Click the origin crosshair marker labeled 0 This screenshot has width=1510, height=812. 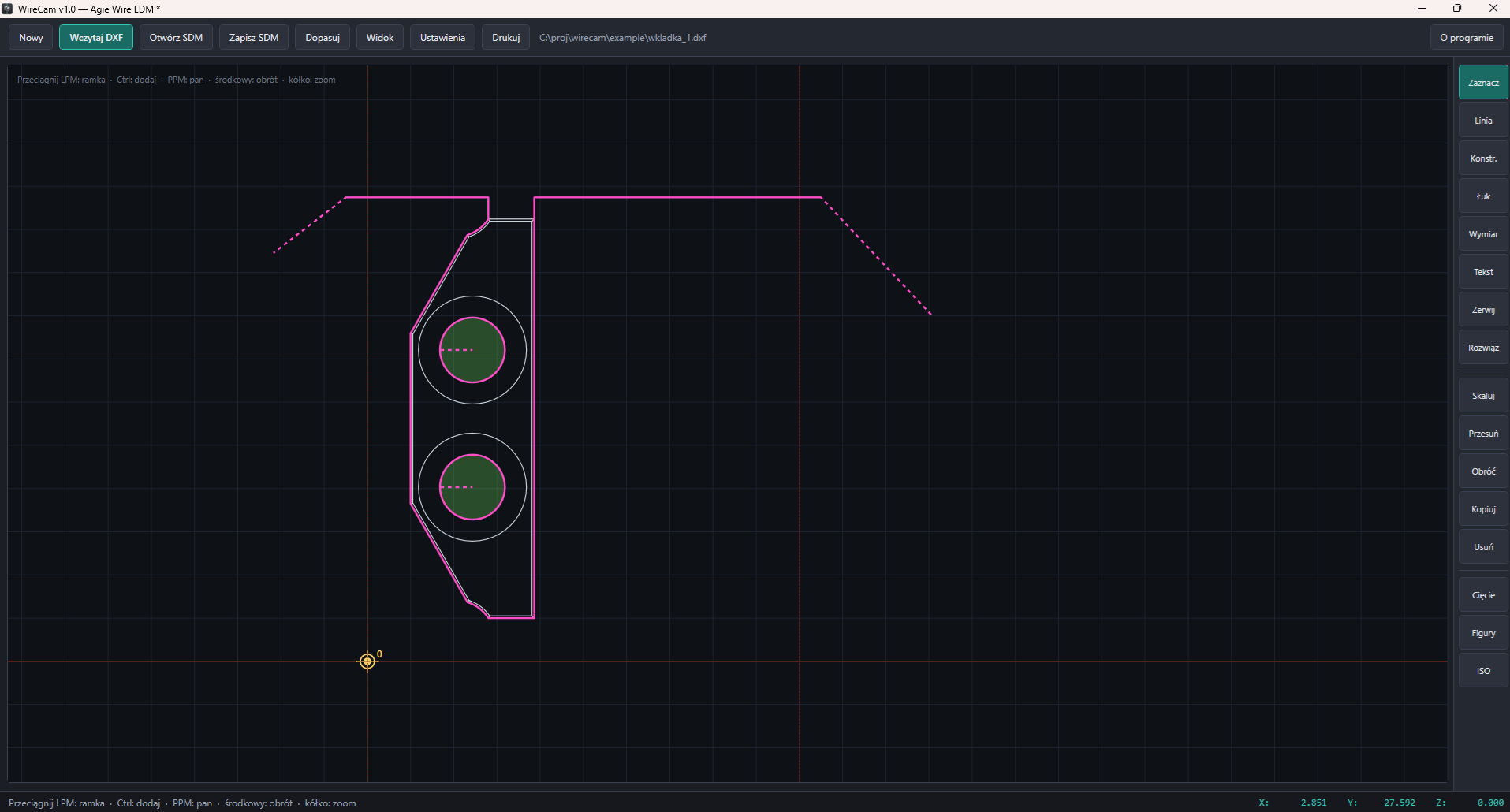click(x=367, y=661)
